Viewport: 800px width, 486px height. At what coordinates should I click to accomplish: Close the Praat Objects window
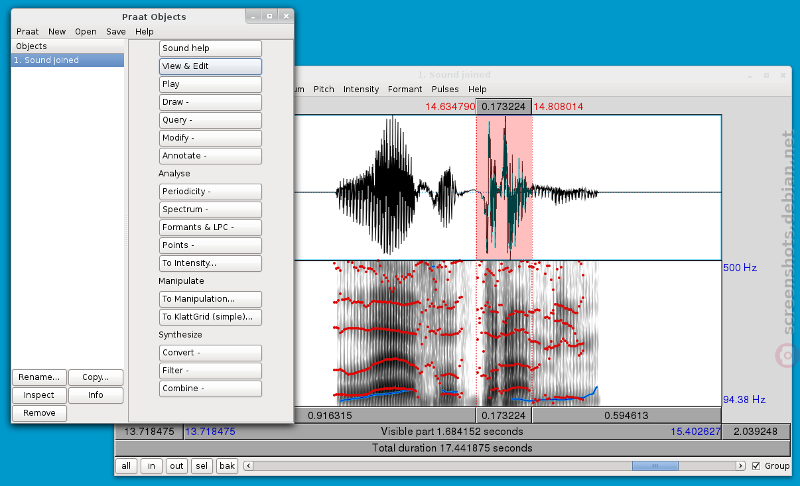point(286,16)
